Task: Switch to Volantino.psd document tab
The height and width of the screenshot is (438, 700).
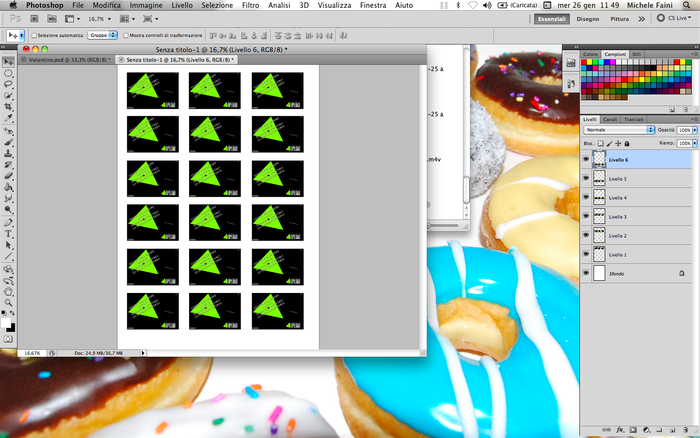Action: (x=67, y=60)
